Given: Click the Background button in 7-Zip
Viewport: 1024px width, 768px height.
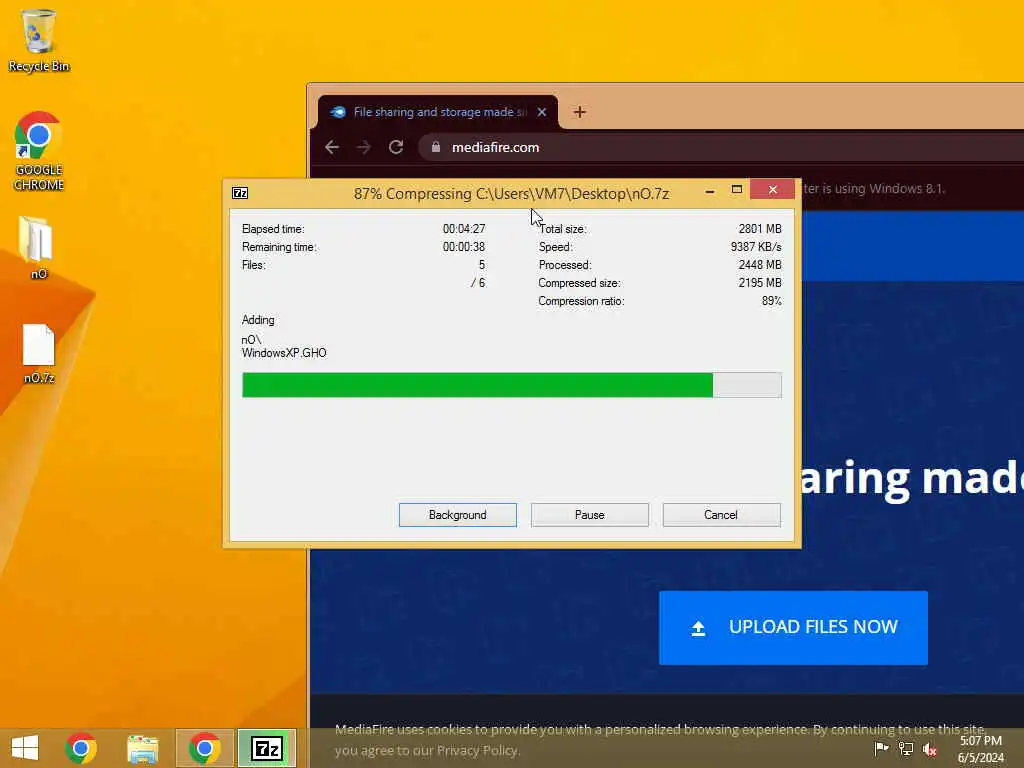Looking at the screenshot, I should point(458,515).
